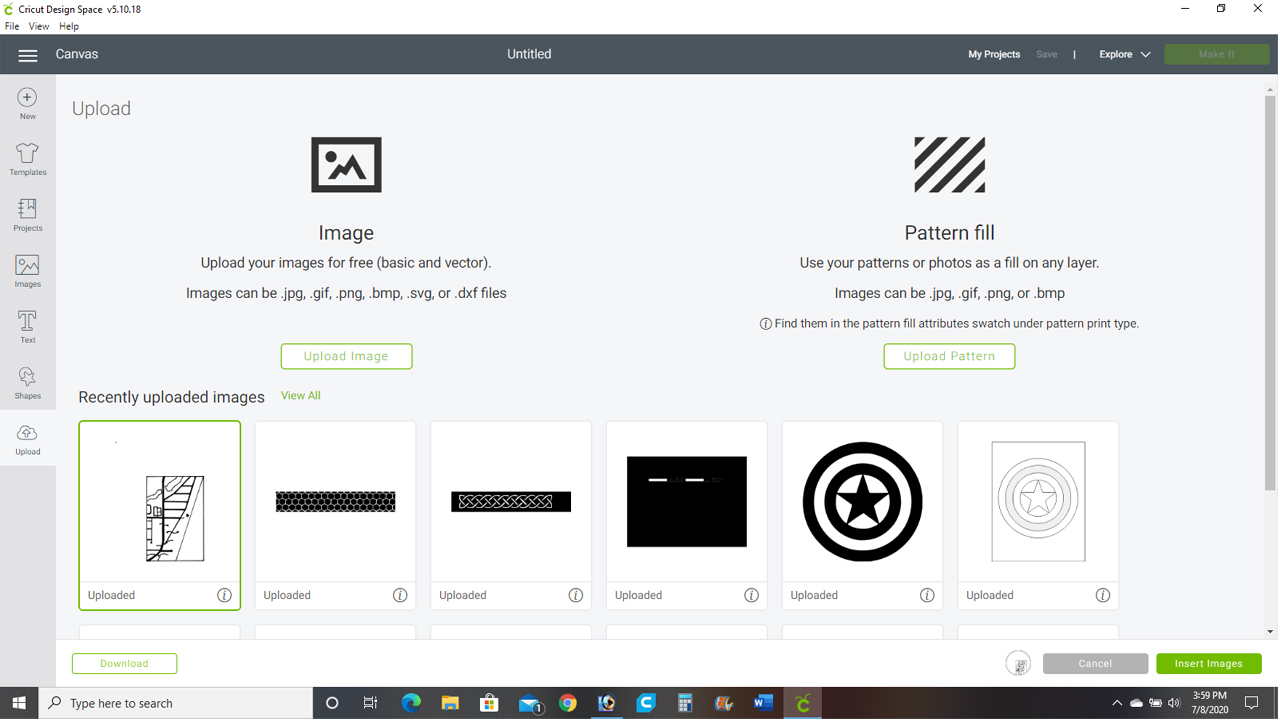Select the outlined star shield thumbnail
Viewport: 1280px width, 720px height.
(1038, 502)
